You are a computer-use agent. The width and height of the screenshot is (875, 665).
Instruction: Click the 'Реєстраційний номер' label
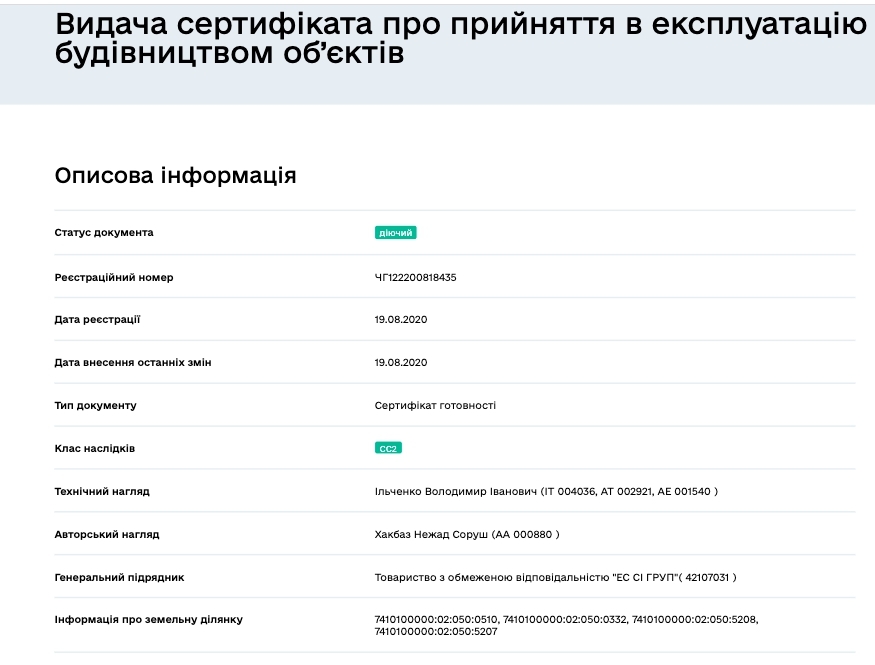(x=114, y=277)
